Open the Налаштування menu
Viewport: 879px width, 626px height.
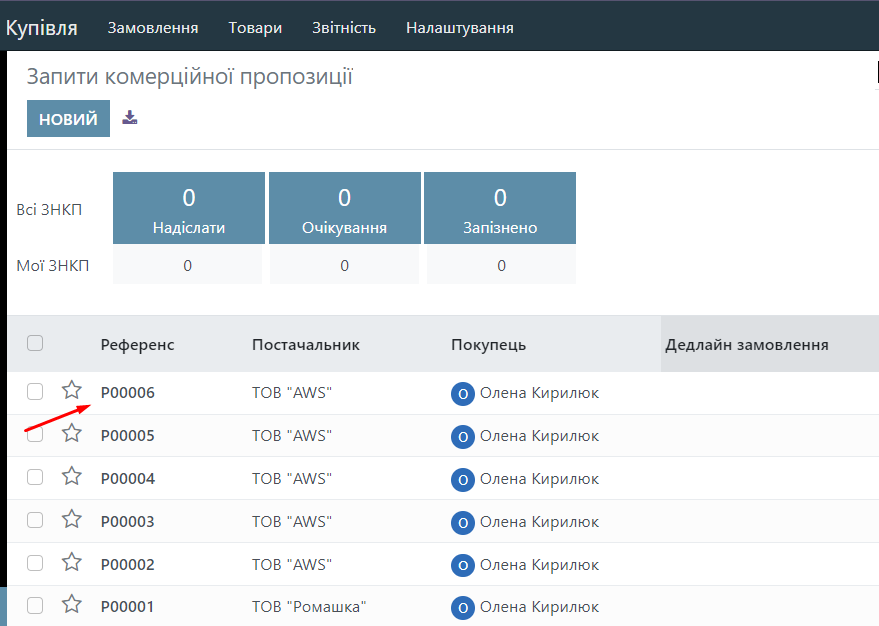click(x=459, y=28)
